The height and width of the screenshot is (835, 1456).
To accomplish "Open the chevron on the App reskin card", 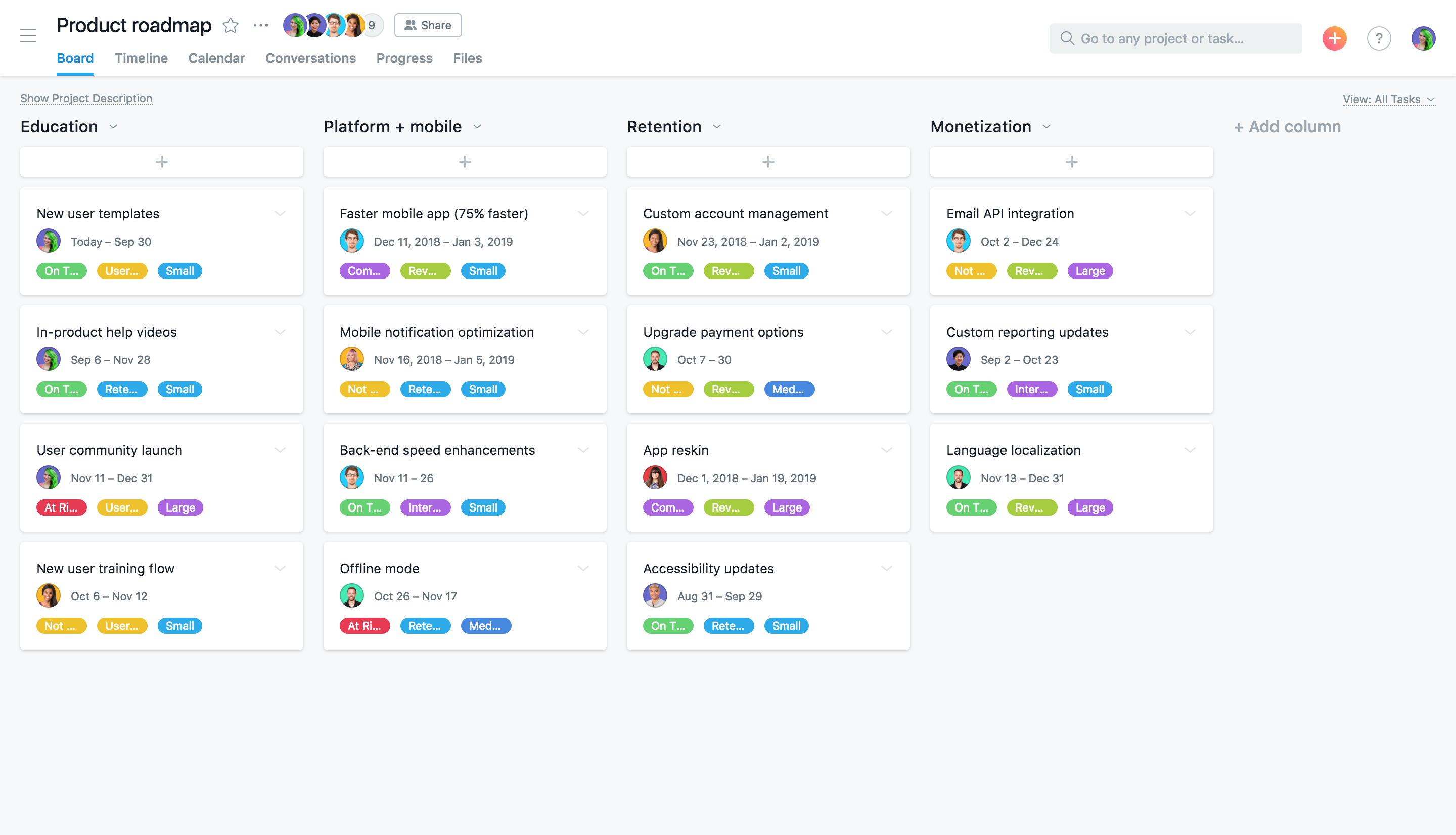I will tap(887, 450).
